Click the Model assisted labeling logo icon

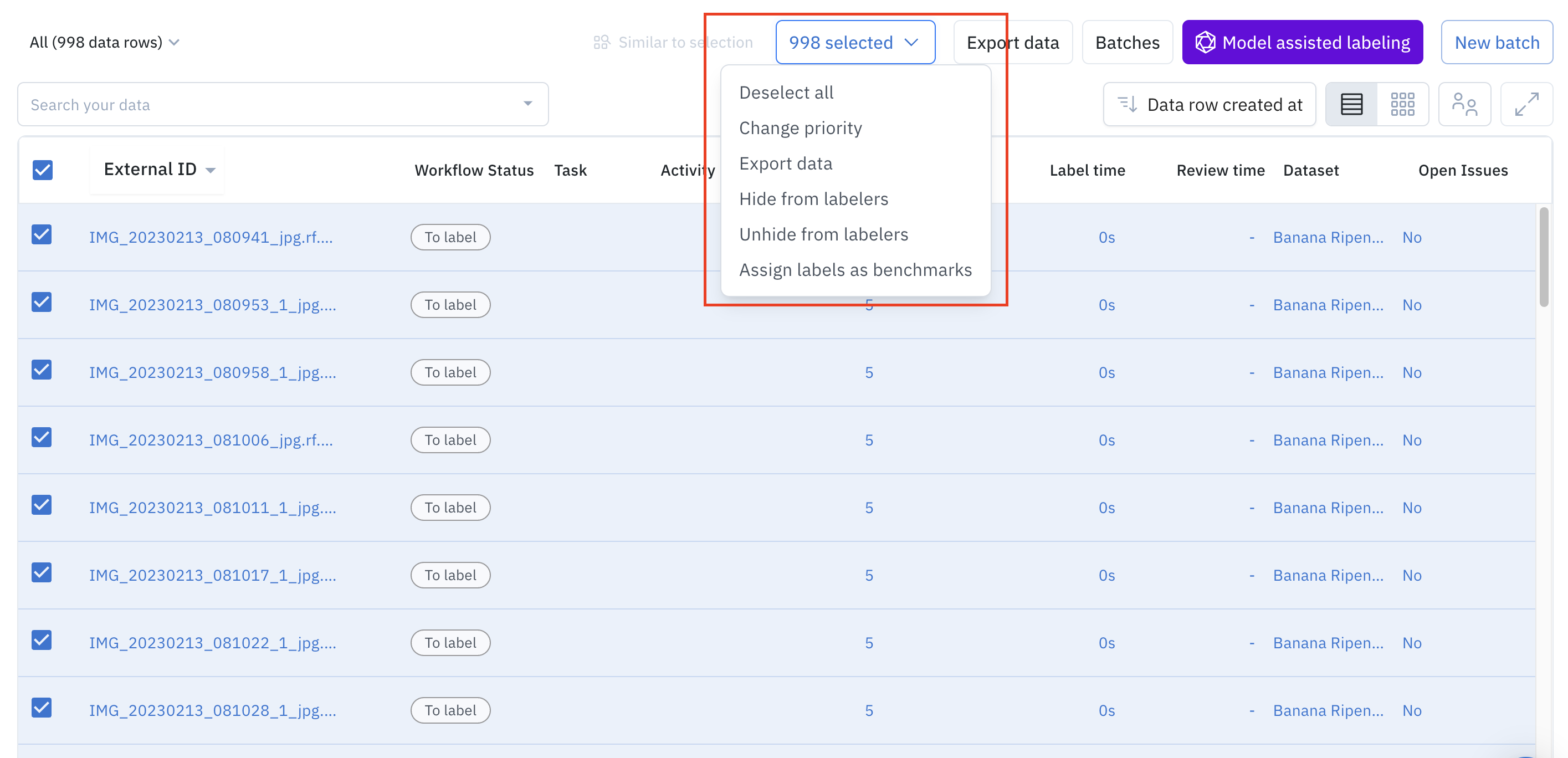tap(1205, 42)
